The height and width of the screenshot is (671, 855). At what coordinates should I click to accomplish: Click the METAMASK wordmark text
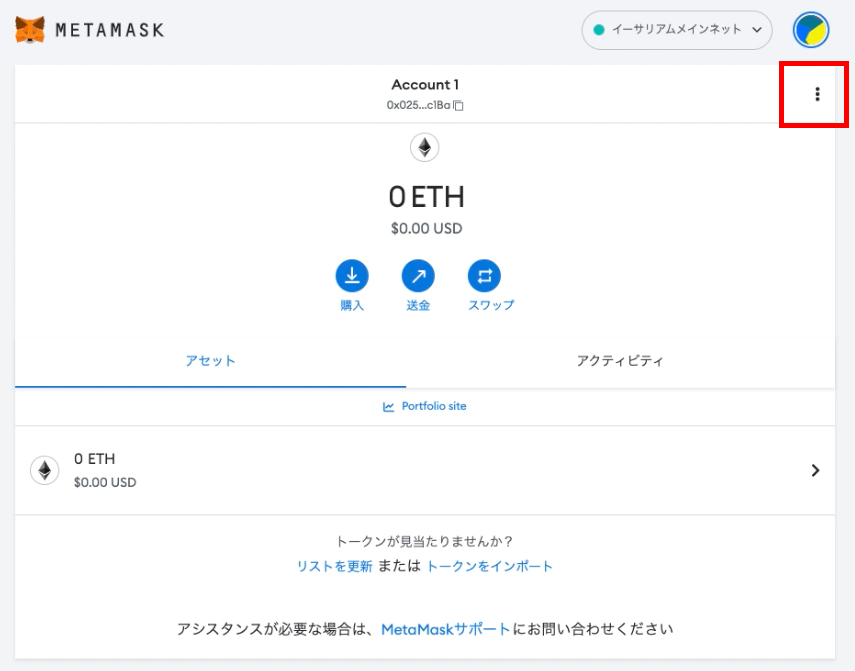tap(110, 30)
